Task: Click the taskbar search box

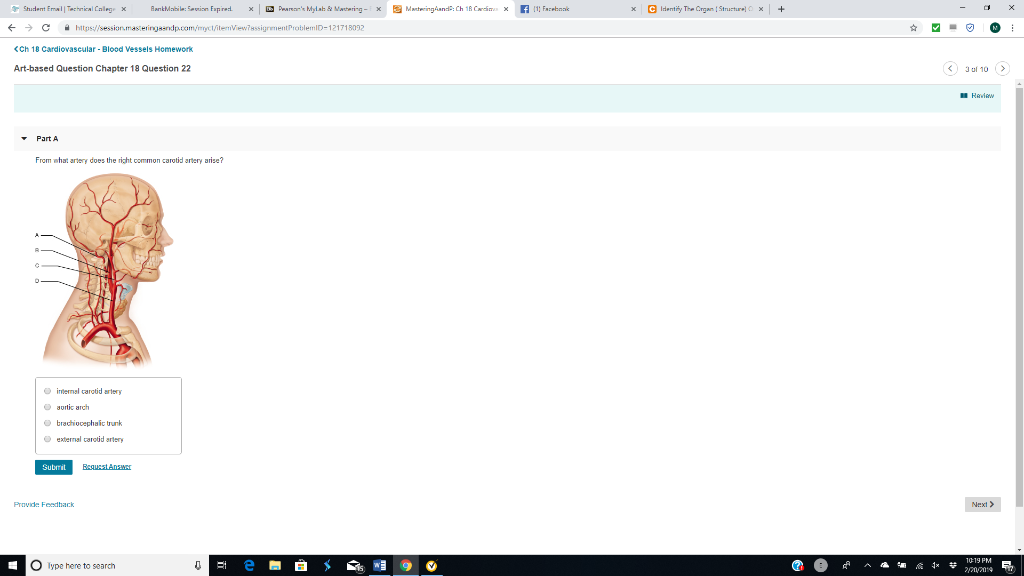Action: coord(118,566)
